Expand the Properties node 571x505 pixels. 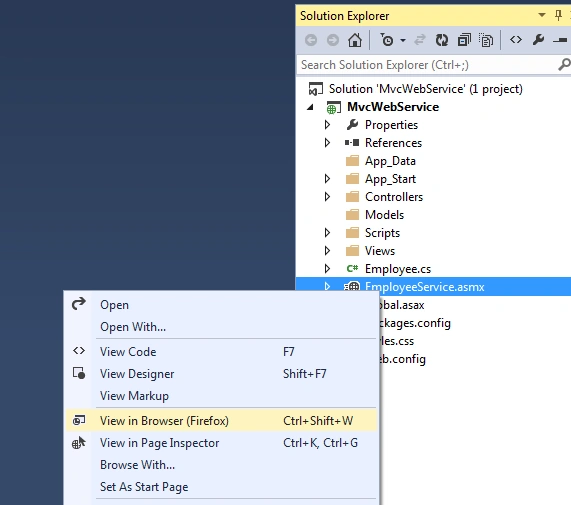[x=327, y=125]
